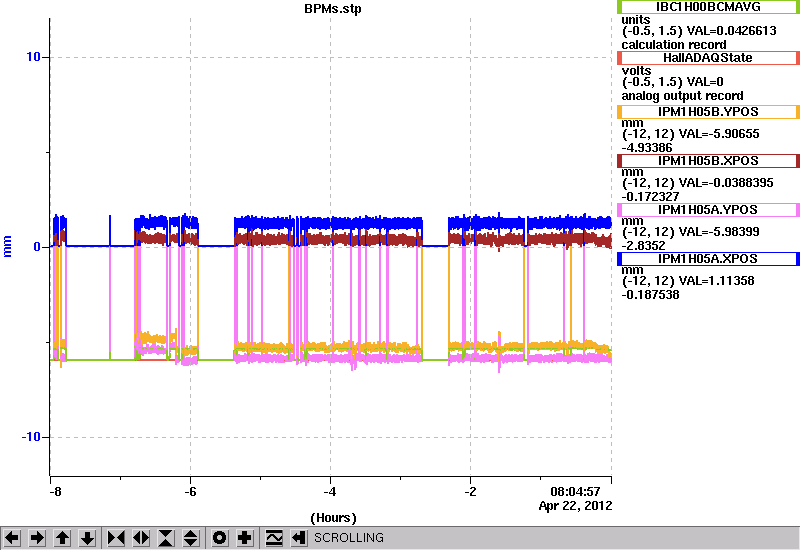Click the 'analog output record' description

pos(682,96)
